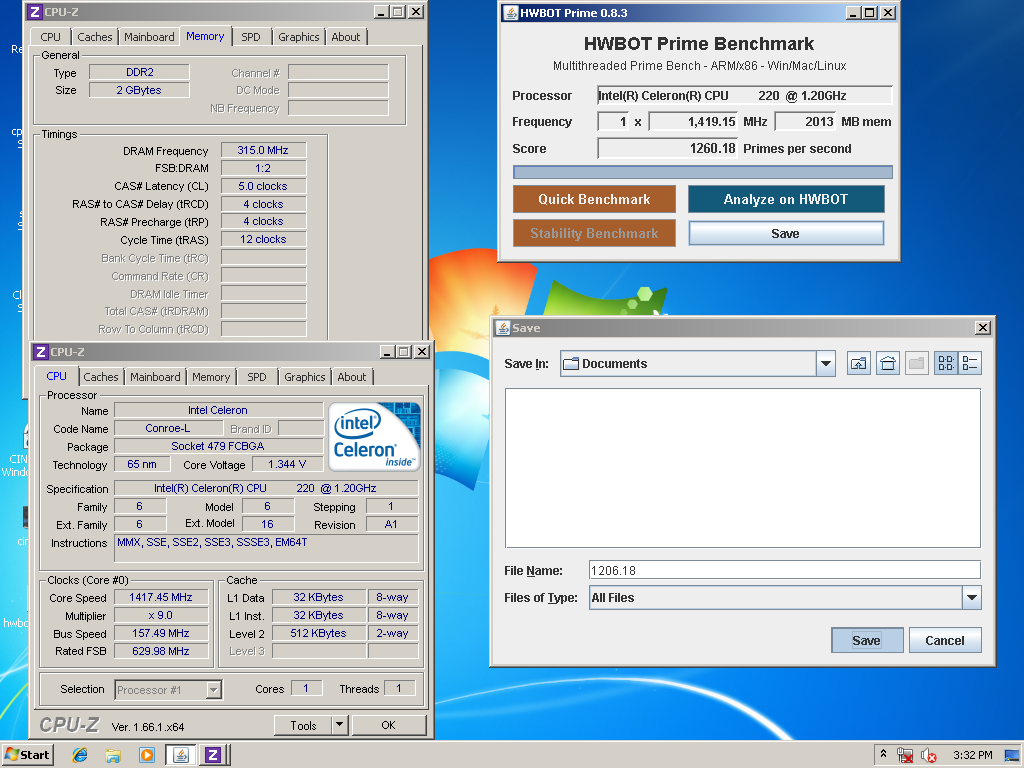The image size is (1024, 768).
Task: Click the Tools button in CPU-Z
Action: [x=303, y=725]
